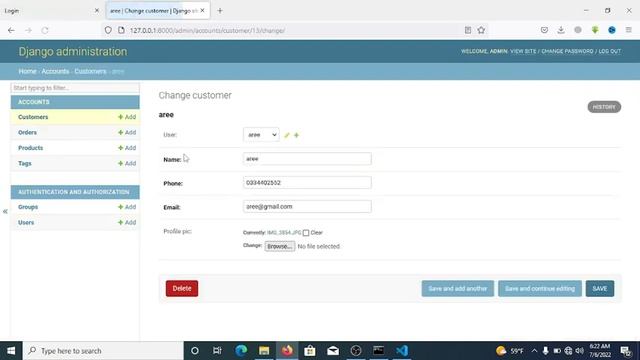Open the User dropdown showing aree
This screenshot has height=360, width=640.
pyautogui.click(x=261, y=135)
